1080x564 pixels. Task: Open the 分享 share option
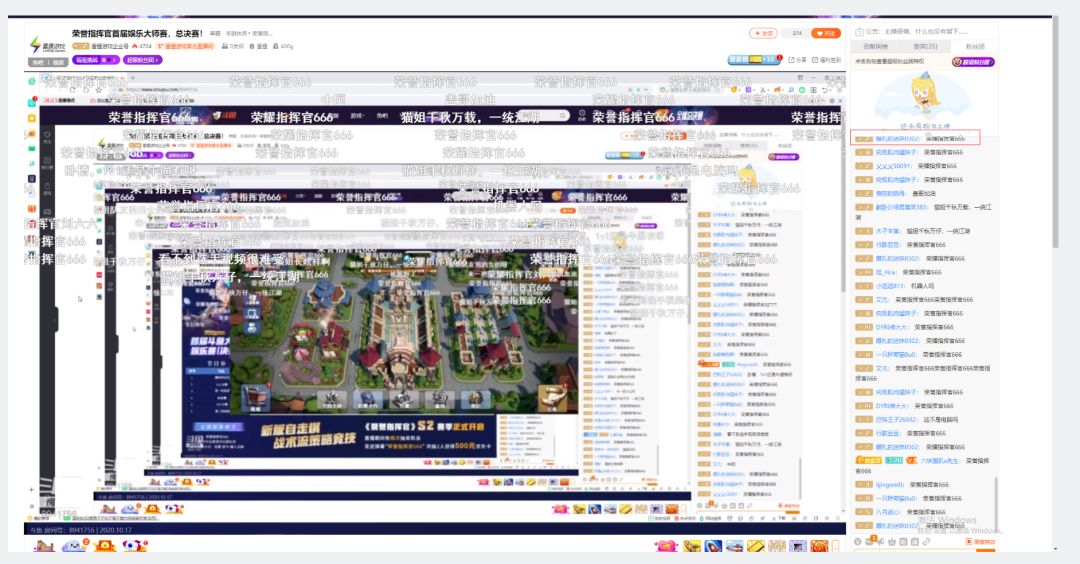coord(798,60)
